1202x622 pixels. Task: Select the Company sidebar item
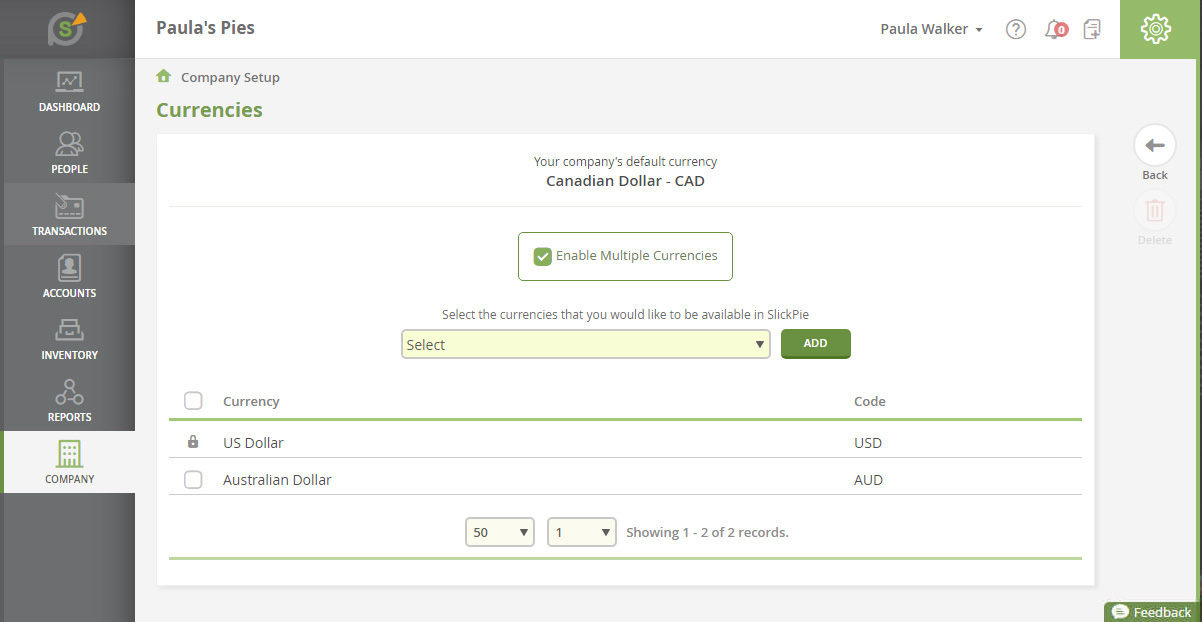pyautogui.click(x=69, y=462)
